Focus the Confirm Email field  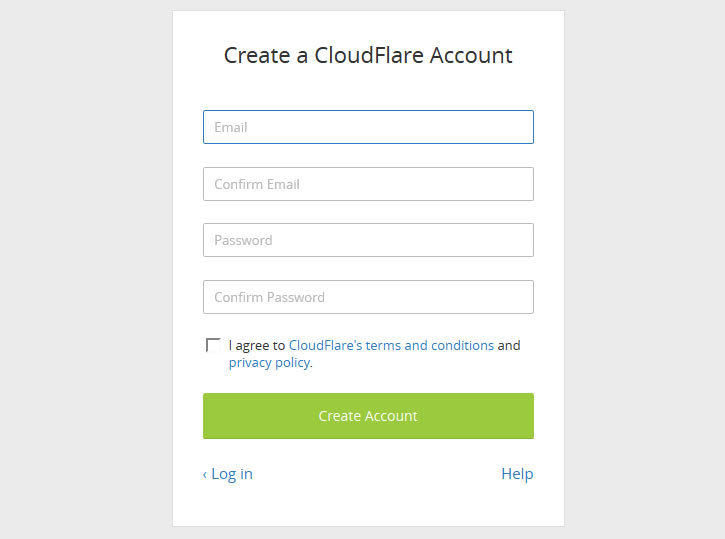click(x=368, y=184)
